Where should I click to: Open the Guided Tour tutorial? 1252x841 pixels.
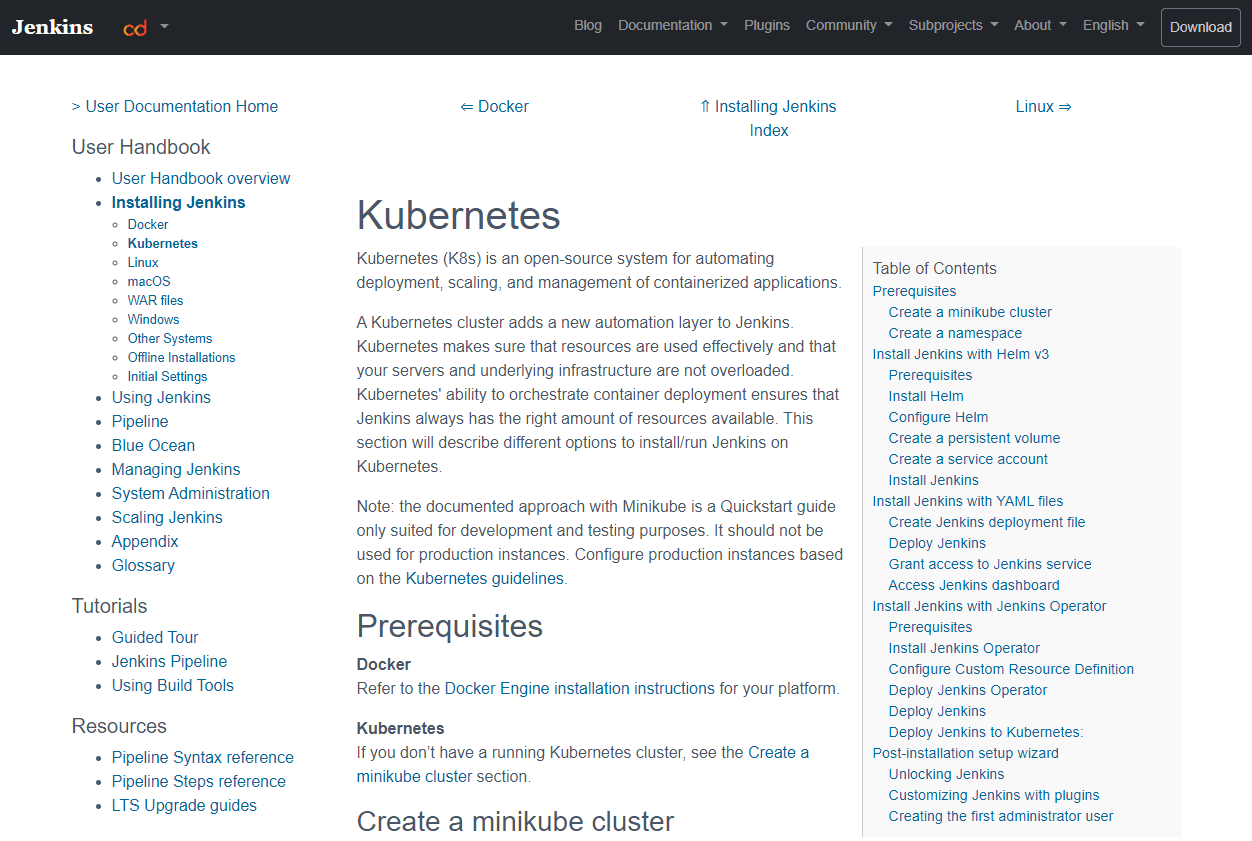click(x=155, y=637)
